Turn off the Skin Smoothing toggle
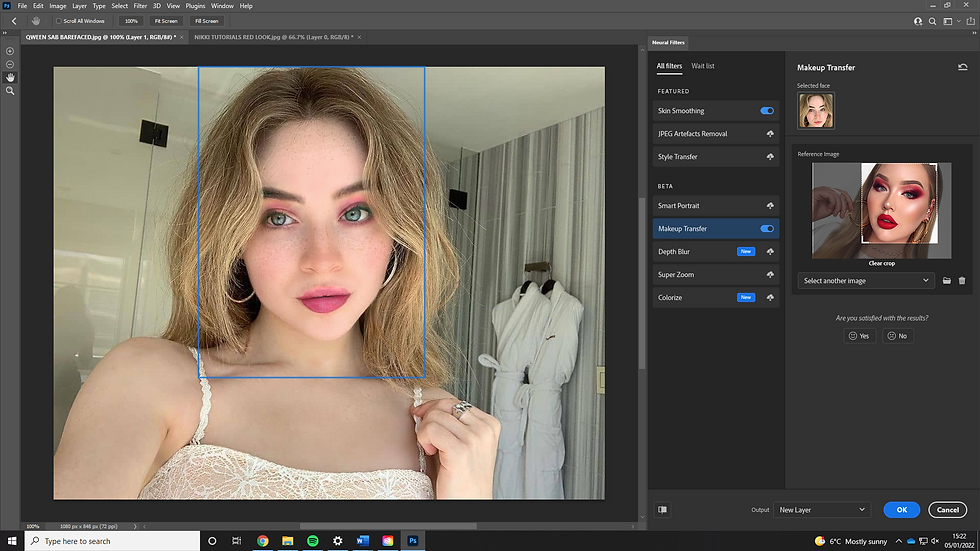980x551 pixels. click(767, 111)
